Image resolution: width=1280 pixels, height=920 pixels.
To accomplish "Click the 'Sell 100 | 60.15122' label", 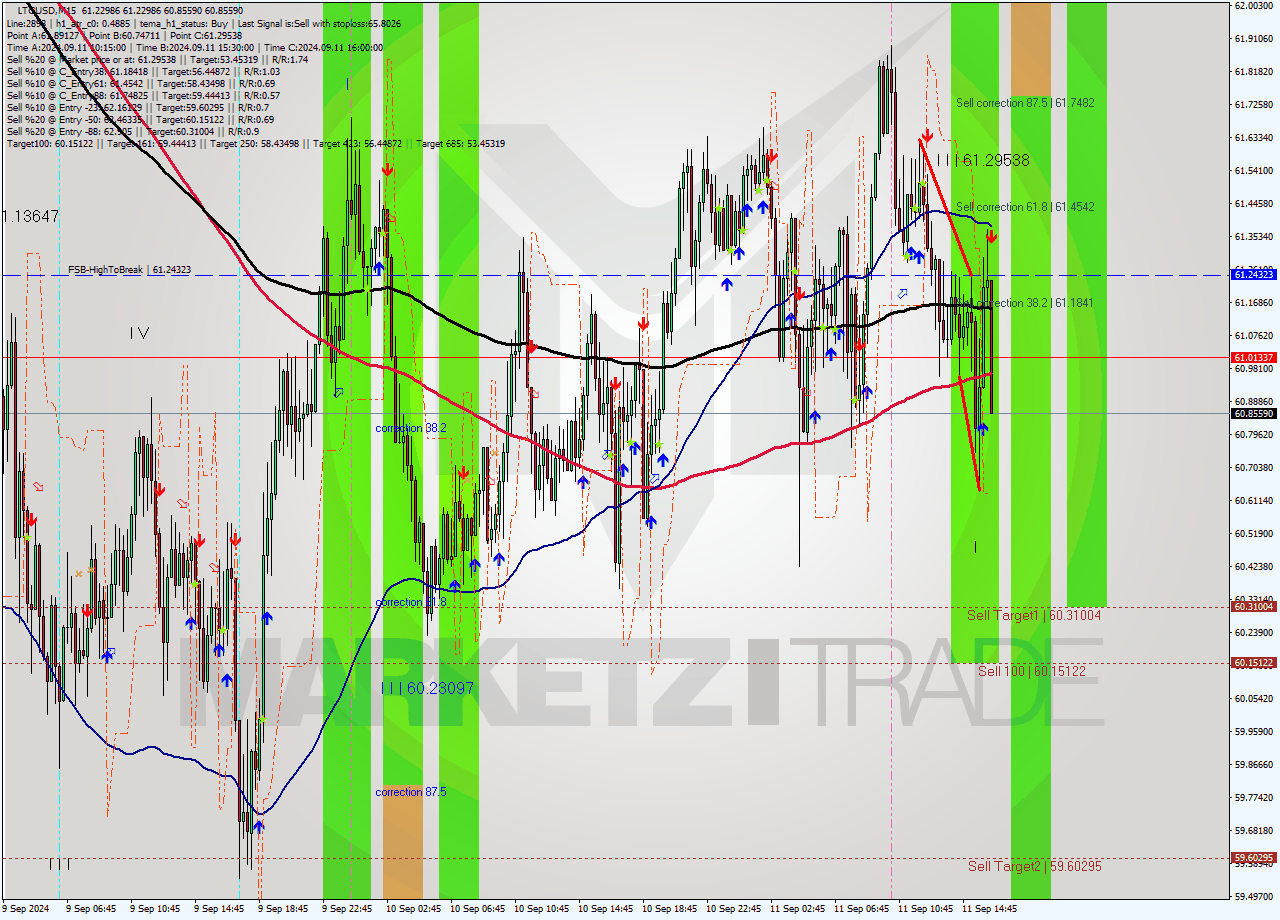I will 1032,671.
